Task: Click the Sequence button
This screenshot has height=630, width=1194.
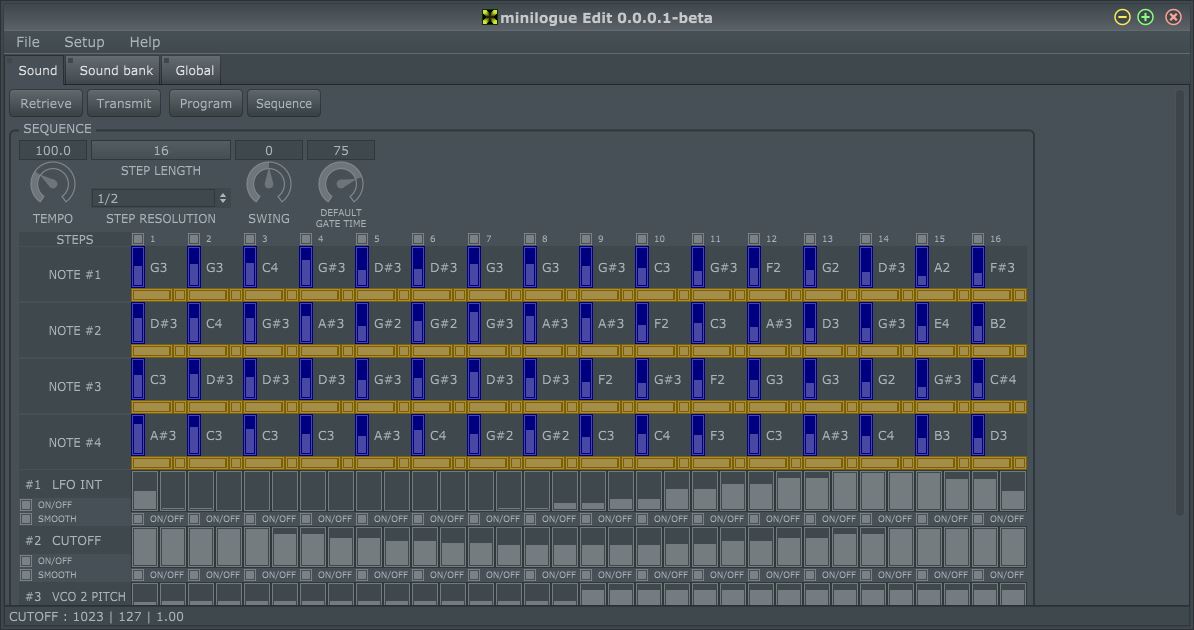Action: [284, 104]
